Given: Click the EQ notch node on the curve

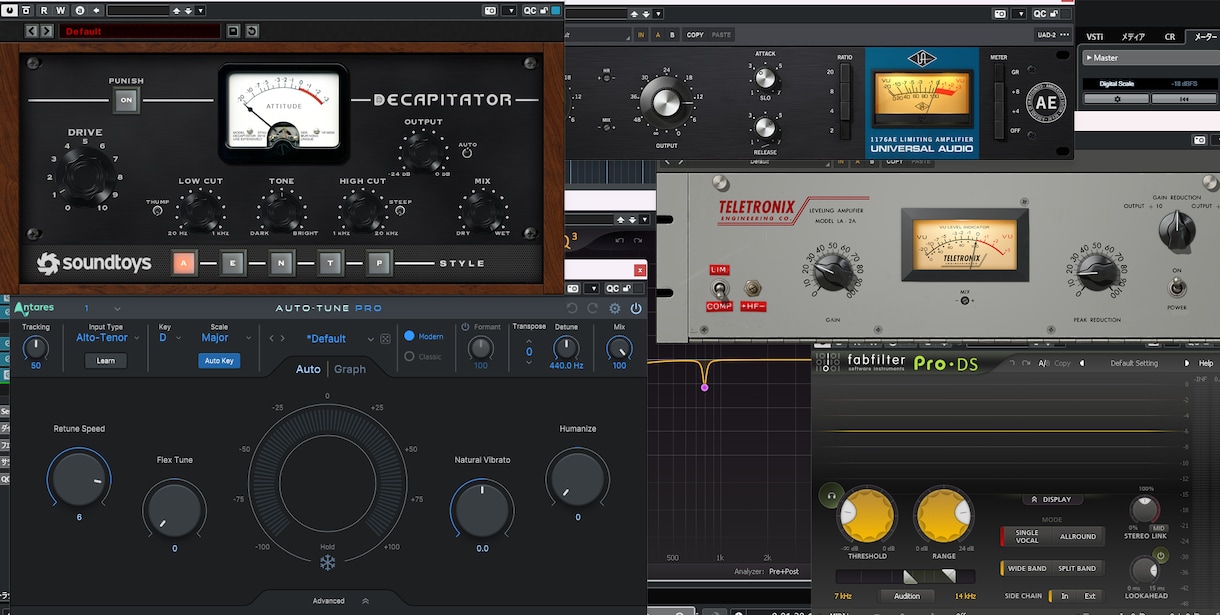Looking at the screenshot, I should 704,386.
